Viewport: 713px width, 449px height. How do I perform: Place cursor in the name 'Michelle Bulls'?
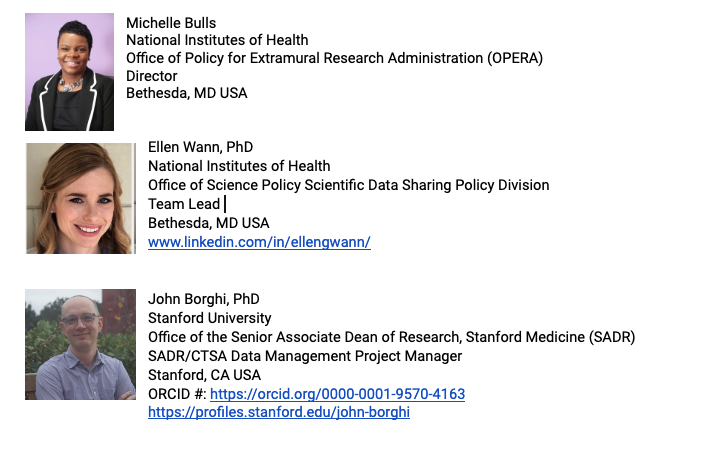click(x=171, y=23)
